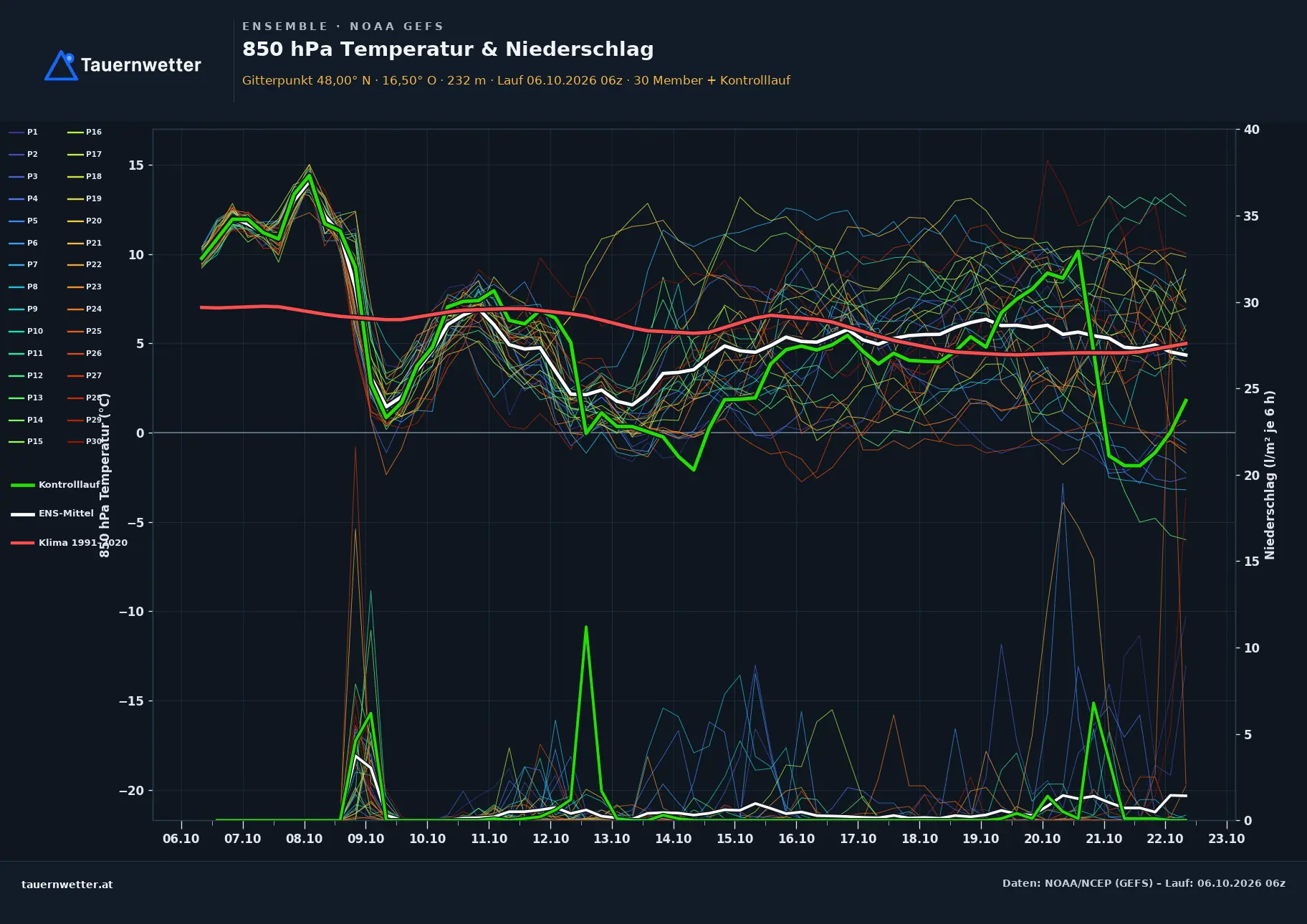Select the P26 legend entry
This screenshot has height=924, width=1307.
pos(85,354)
